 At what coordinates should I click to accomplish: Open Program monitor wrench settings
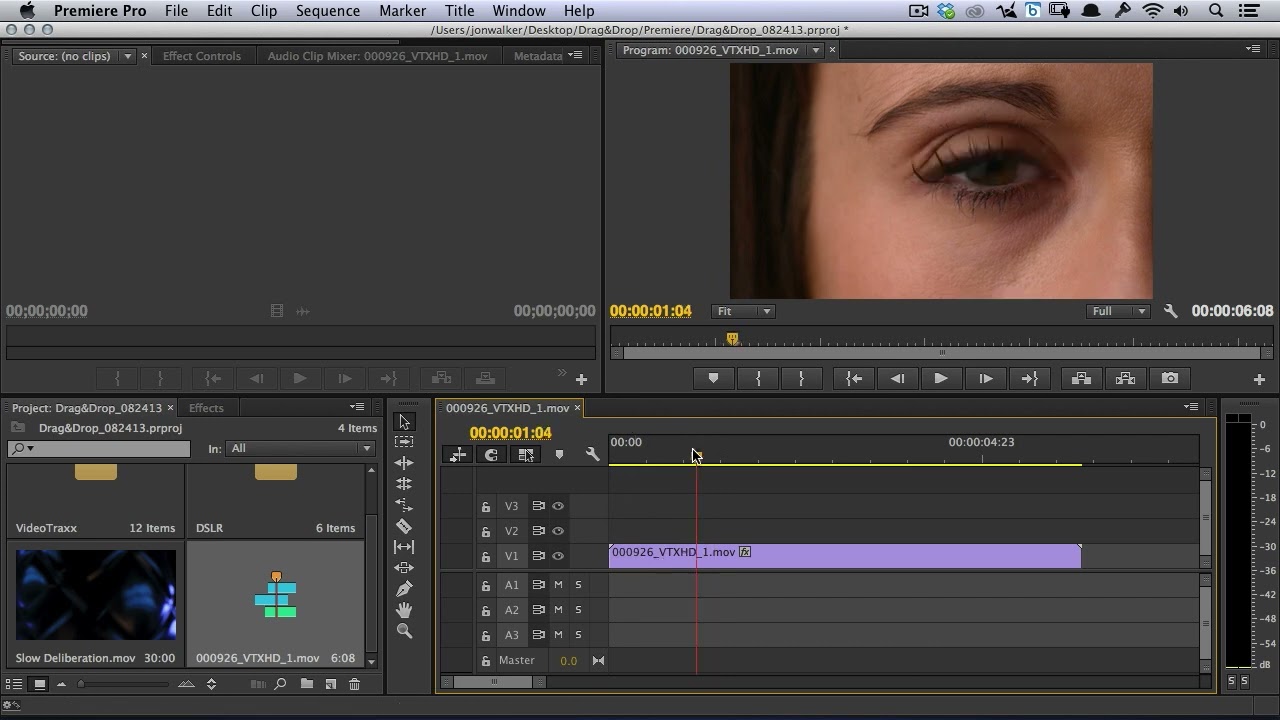[x=1171, y=311]
